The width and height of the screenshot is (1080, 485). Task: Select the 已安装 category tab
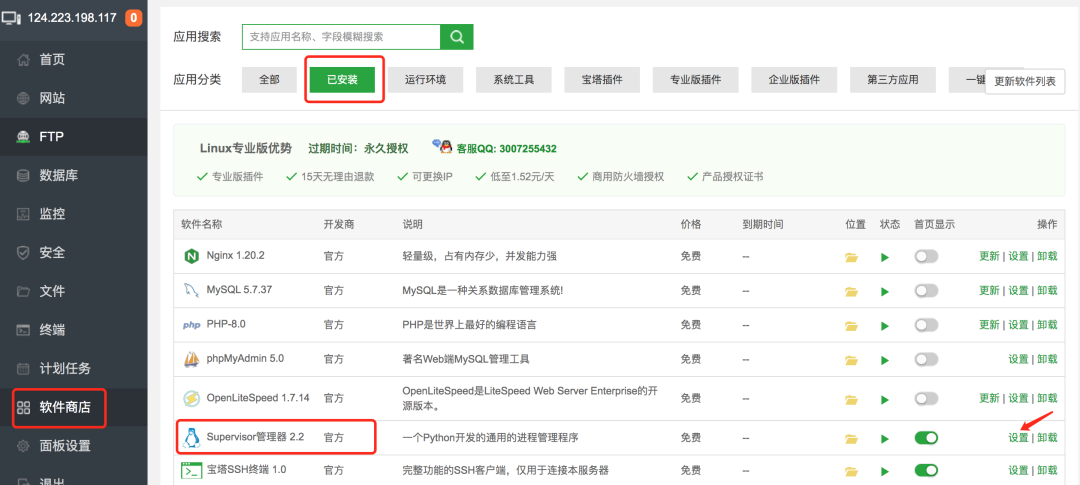(x=342, y=79)
